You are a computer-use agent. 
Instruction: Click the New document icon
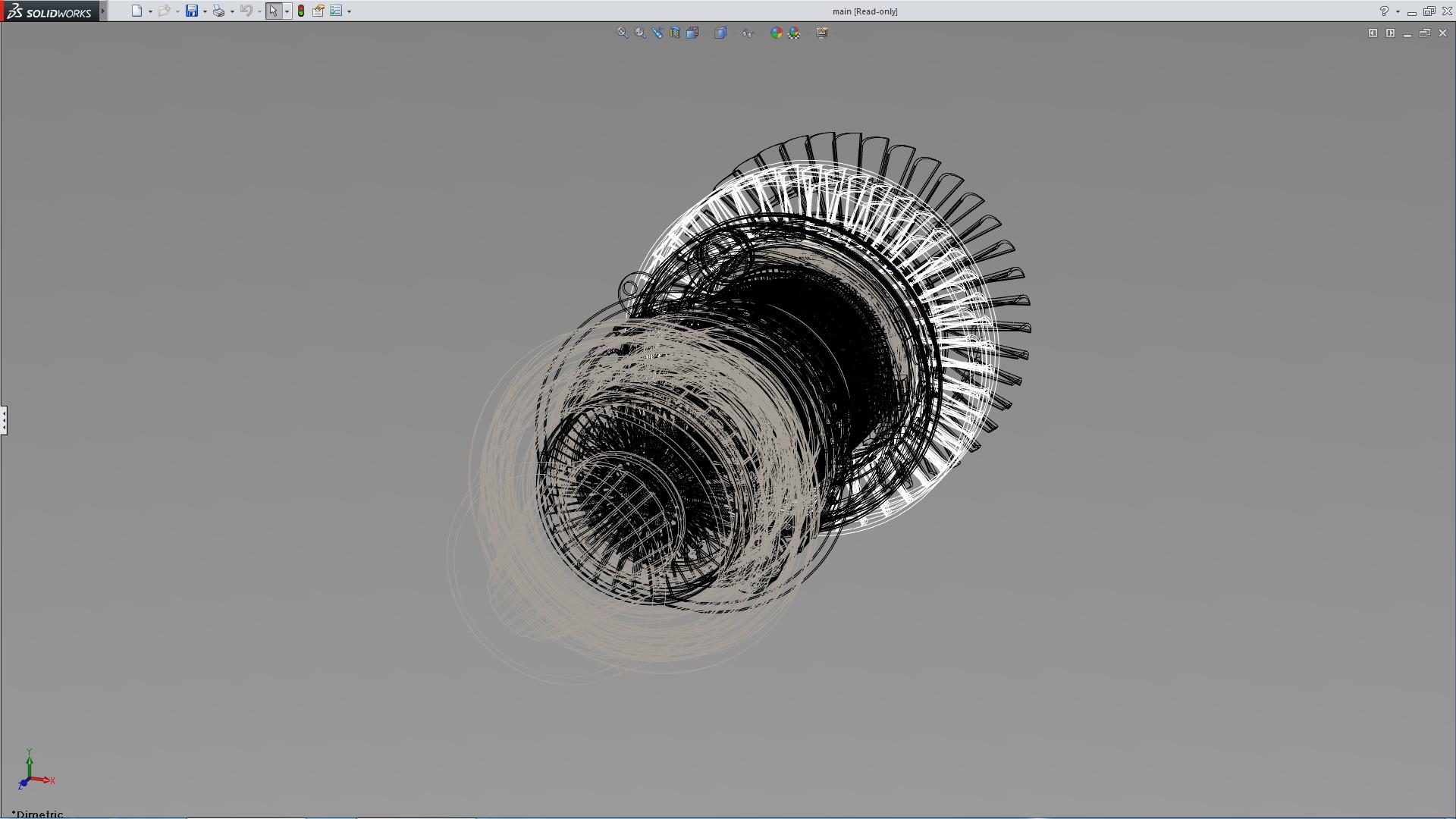pyautogui.click(x=136, y=11)
